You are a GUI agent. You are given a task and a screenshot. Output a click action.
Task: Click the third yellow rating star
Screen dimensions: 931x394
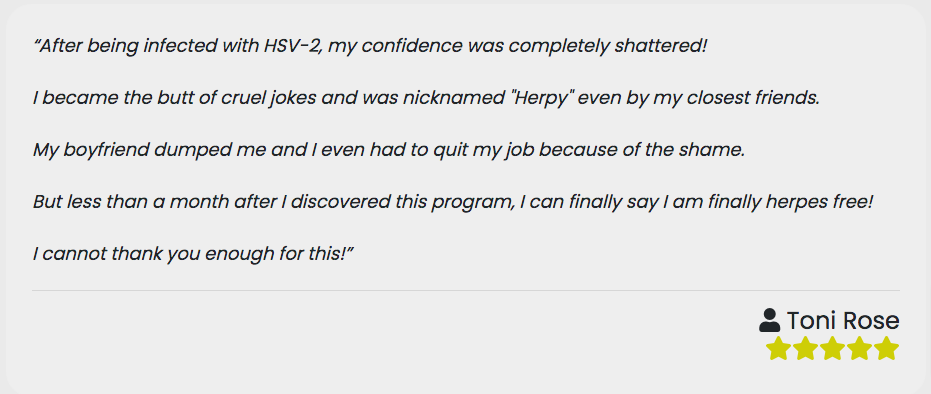click(x=832, y=348)
